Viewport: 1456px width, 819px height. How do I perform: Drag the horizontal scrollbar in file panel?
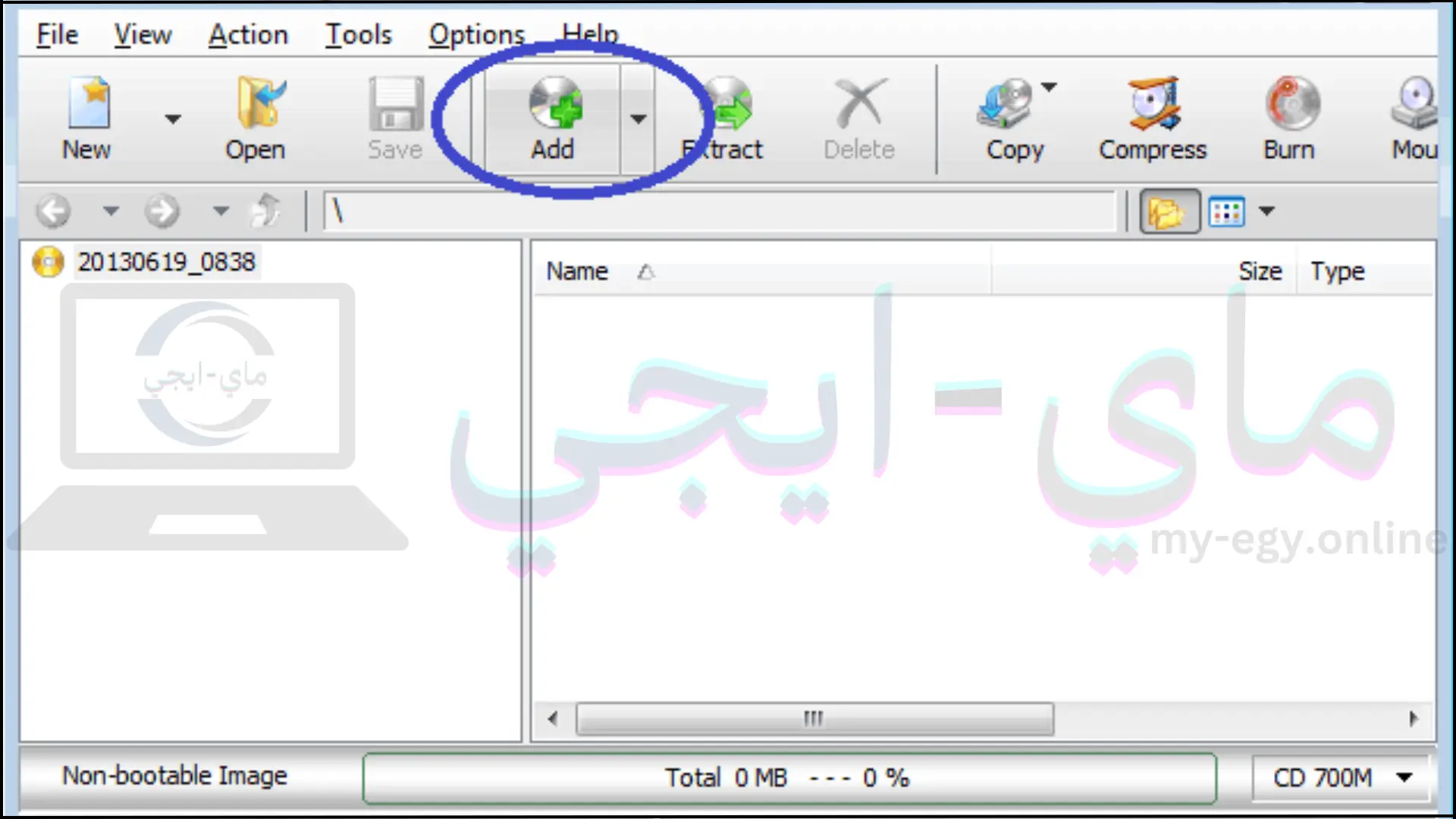coord(815,718)
